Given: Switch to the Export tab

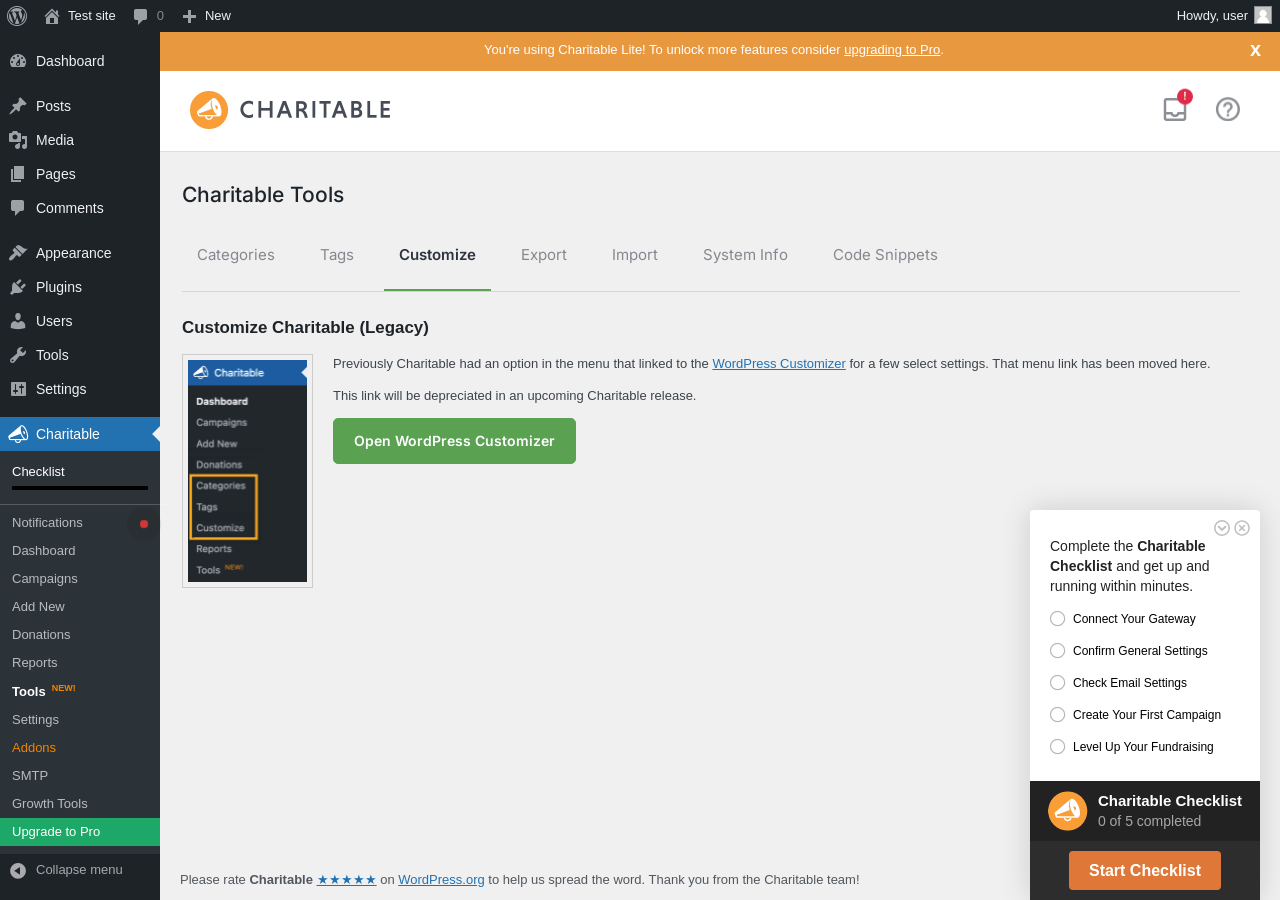Looking at the screenshot, I should 544,255.
